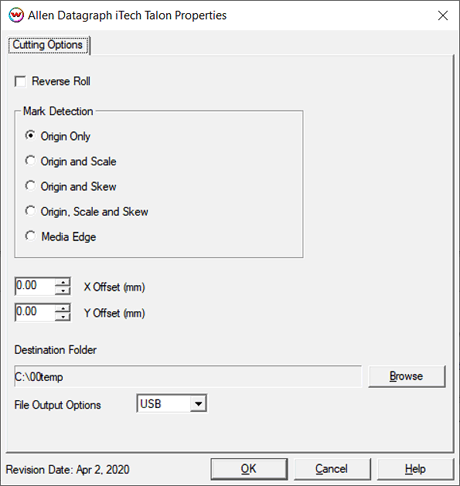The width and height of the screenshot is (460, 486).
Task: Cancel the properties dialog
Action: point(332,469)
